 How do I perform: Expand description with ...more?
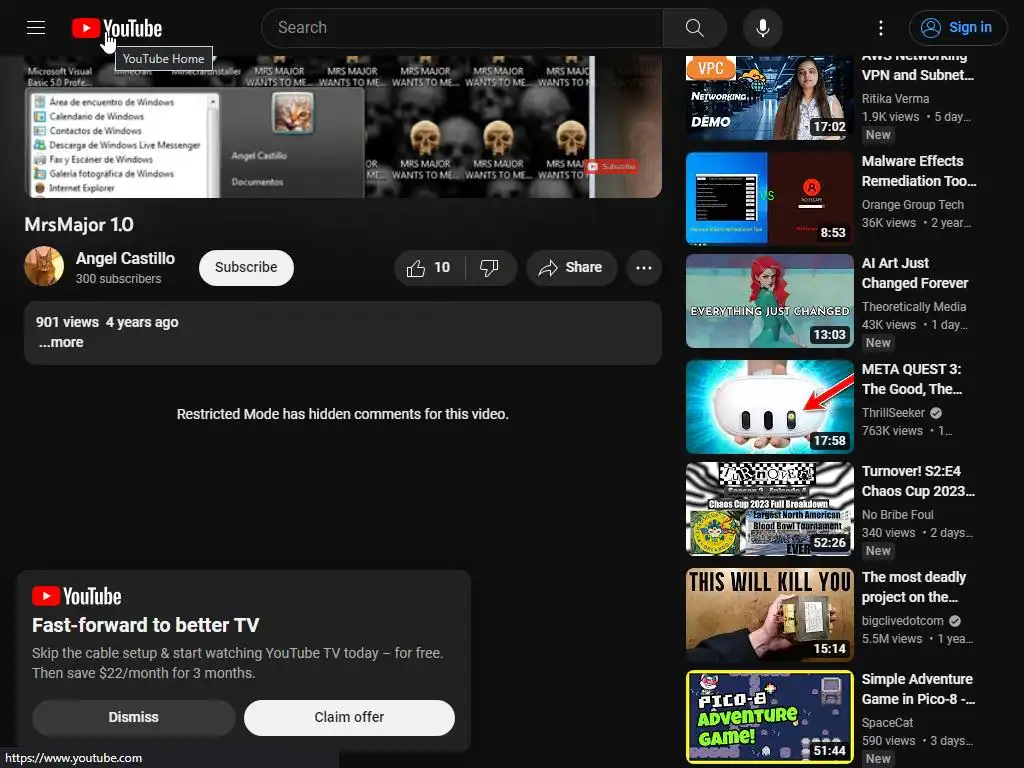[x=61, y=342]
